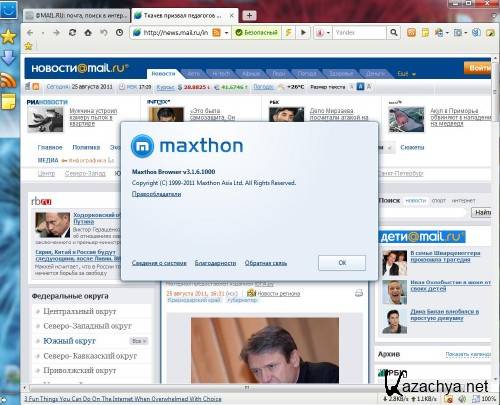500x405 pixels.
Task: Open the status bar '3 Fun Things' link
Action: point(122,399)
